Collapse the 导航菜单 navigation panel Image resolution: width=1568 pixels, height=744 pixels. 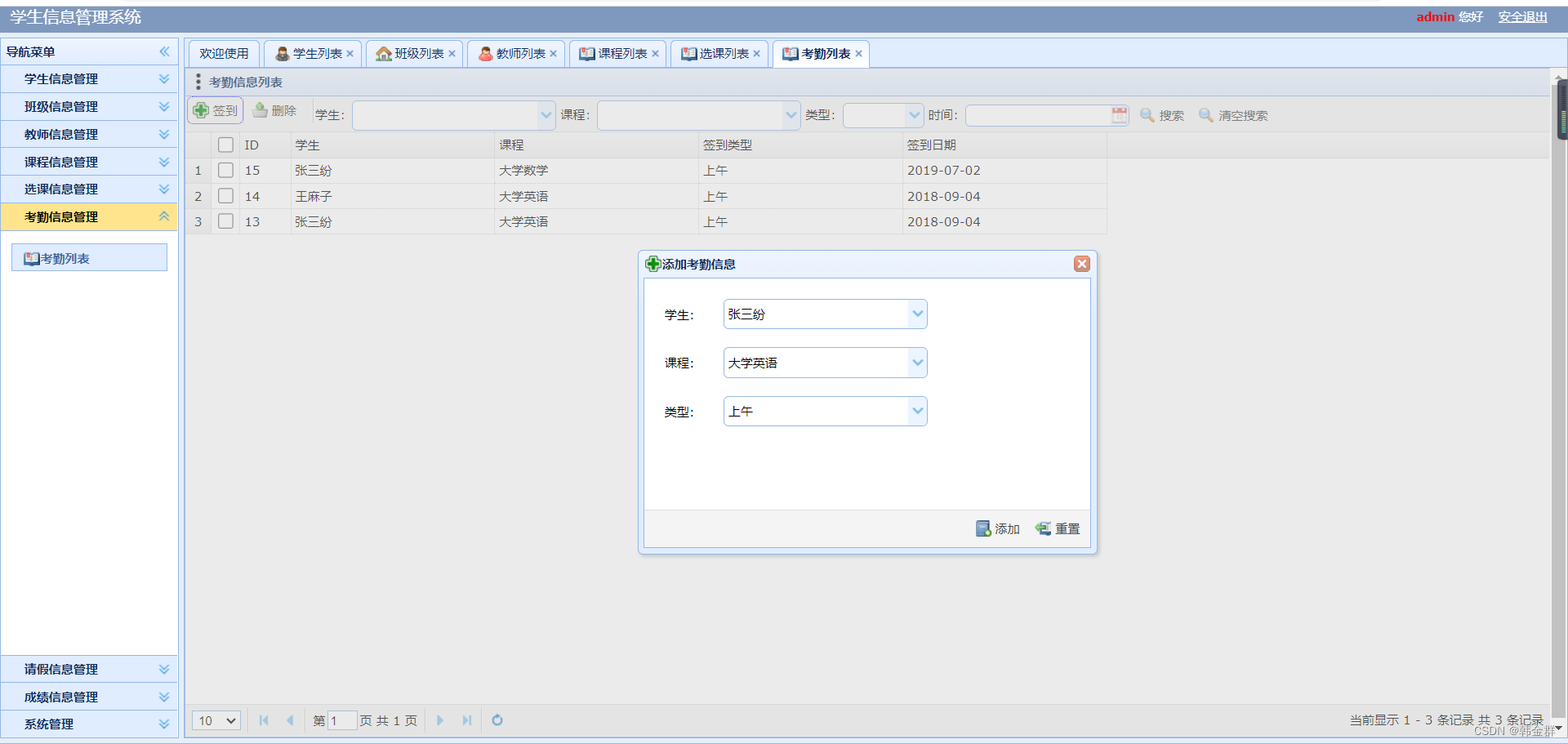[164, 51]
